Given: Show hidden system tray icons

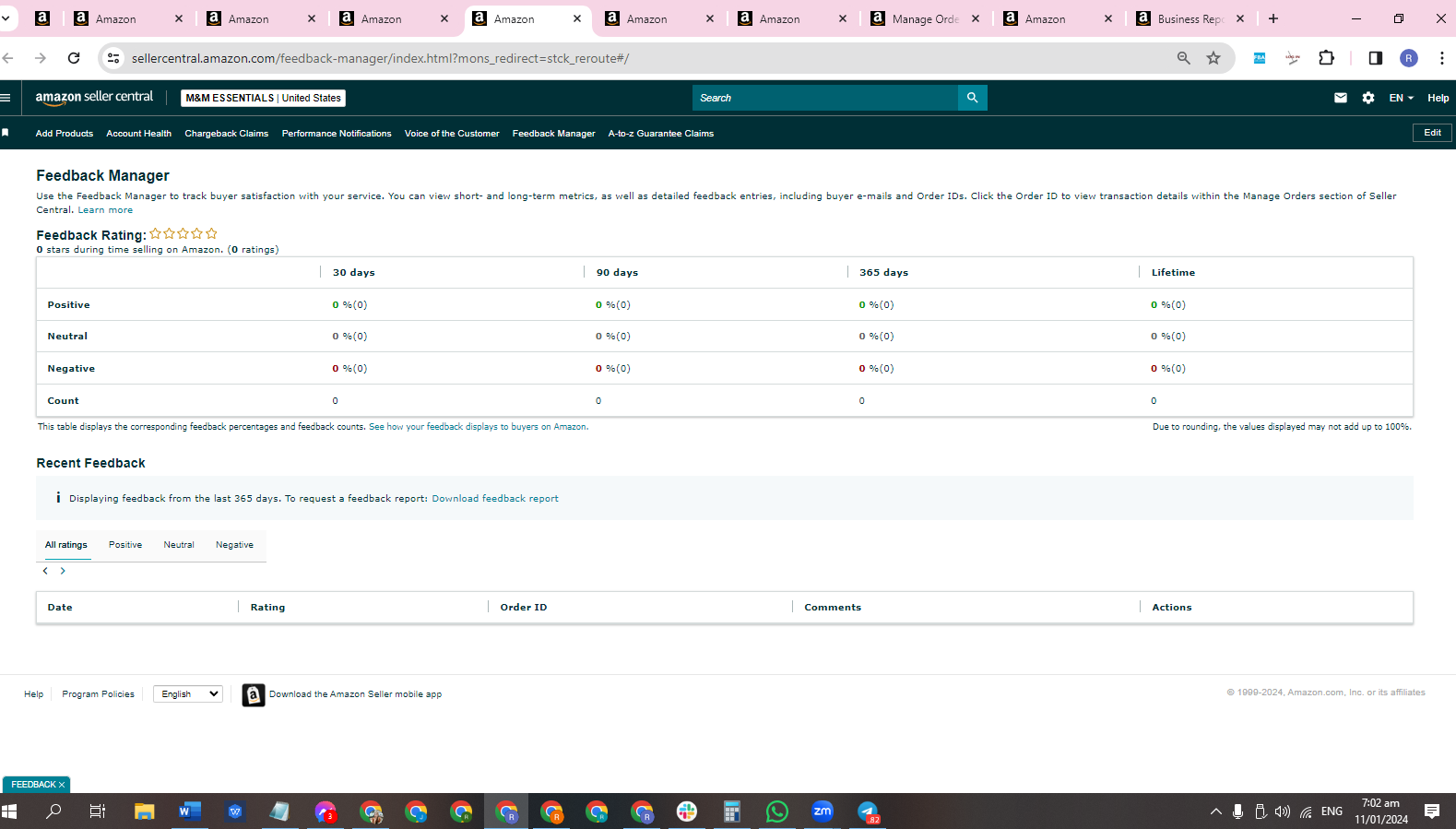Looking at the screenshot, I should [x=1216, y=811].
